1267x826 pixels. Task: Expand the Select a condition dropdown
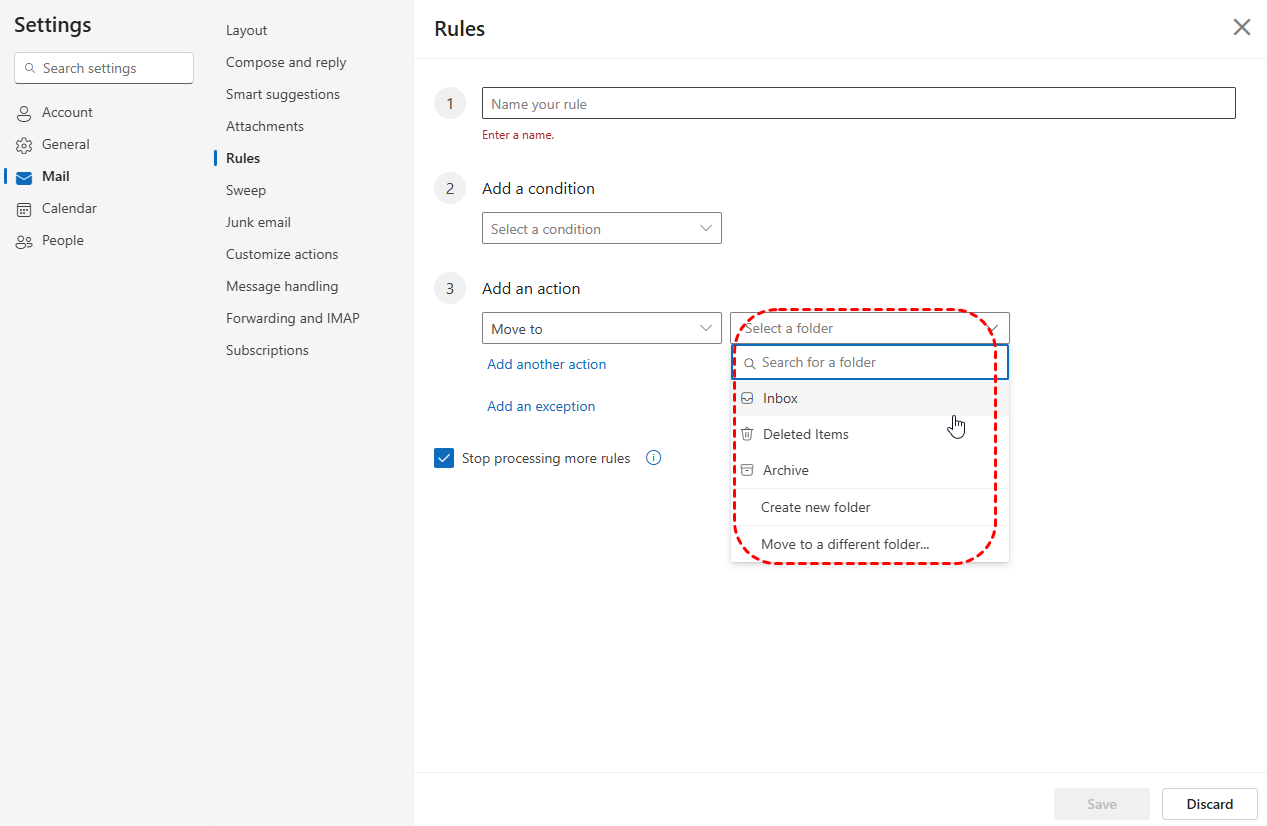pos(601,228)
